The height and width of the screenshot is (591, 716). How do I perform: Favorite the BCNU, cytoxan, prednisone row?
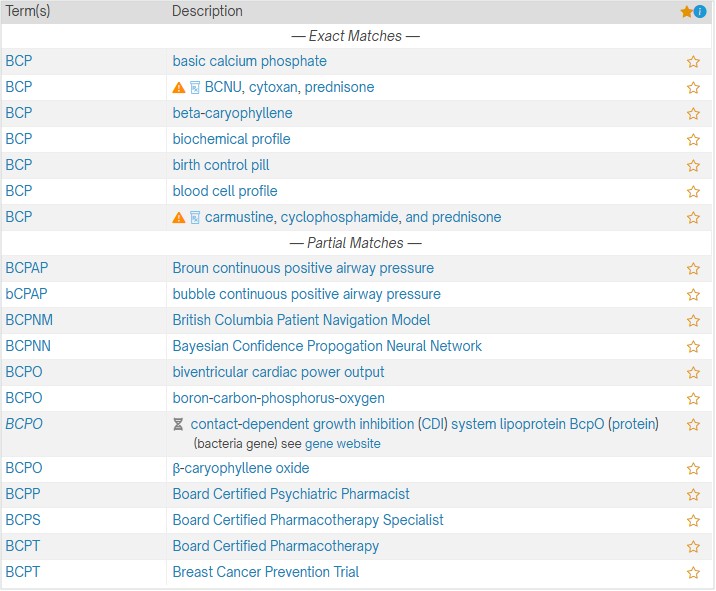pos(693,88)
